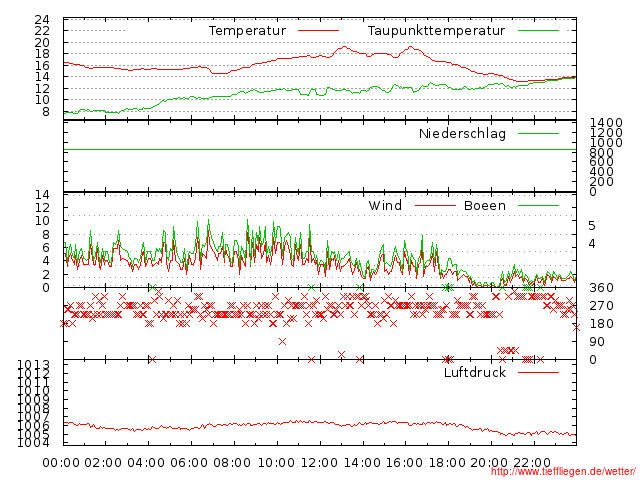640x480 pixels.
Task: Click the Niederschlag legend label
Action: [462, 134]
